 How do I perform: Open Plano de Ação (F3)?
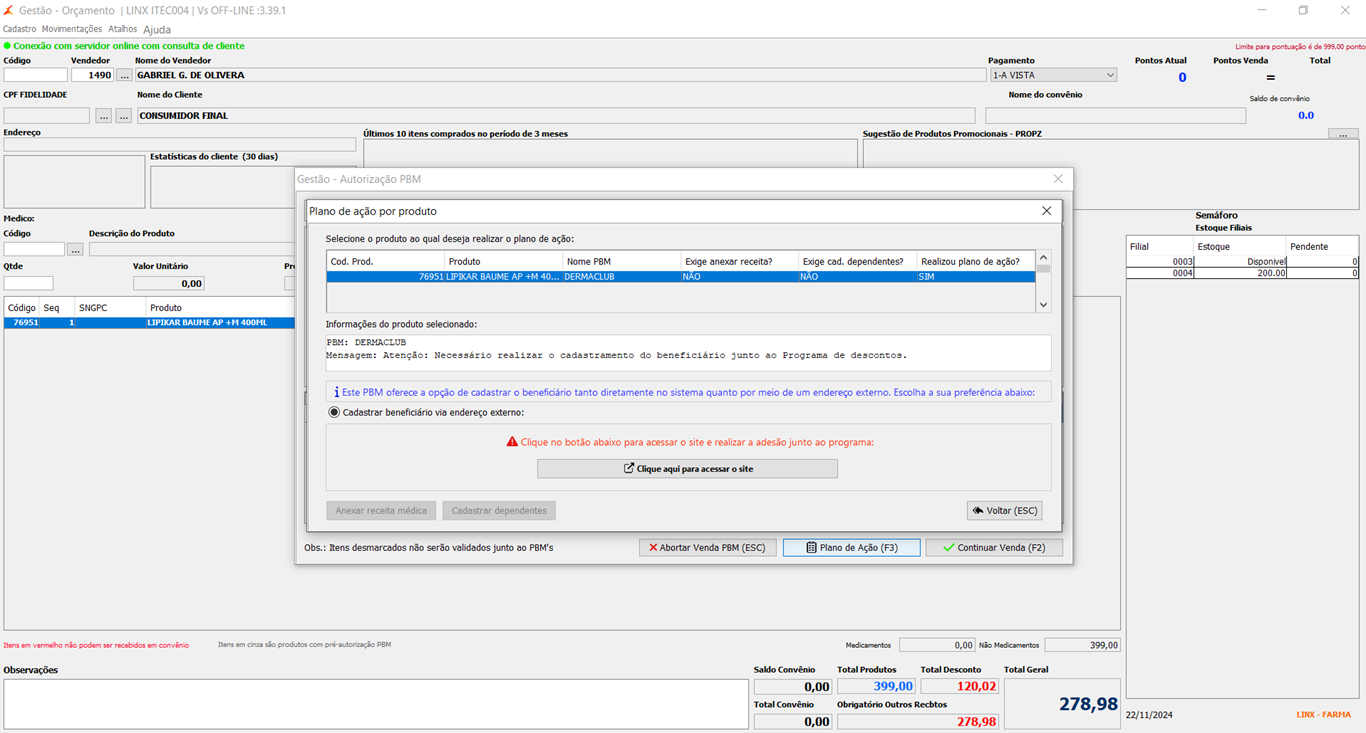click(x=851, y=548)
